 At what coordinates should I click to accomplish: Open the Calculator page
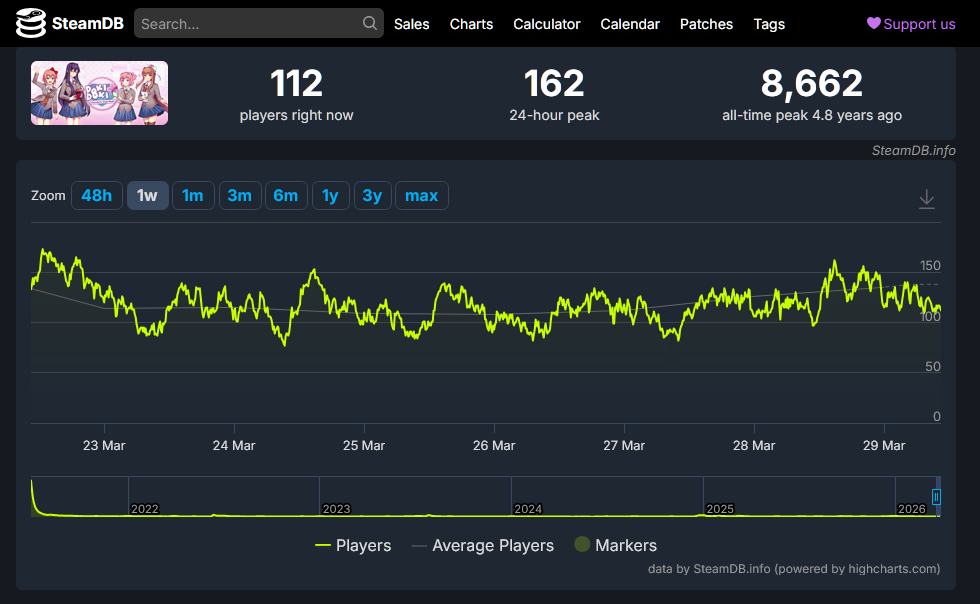tap(547, 24)
